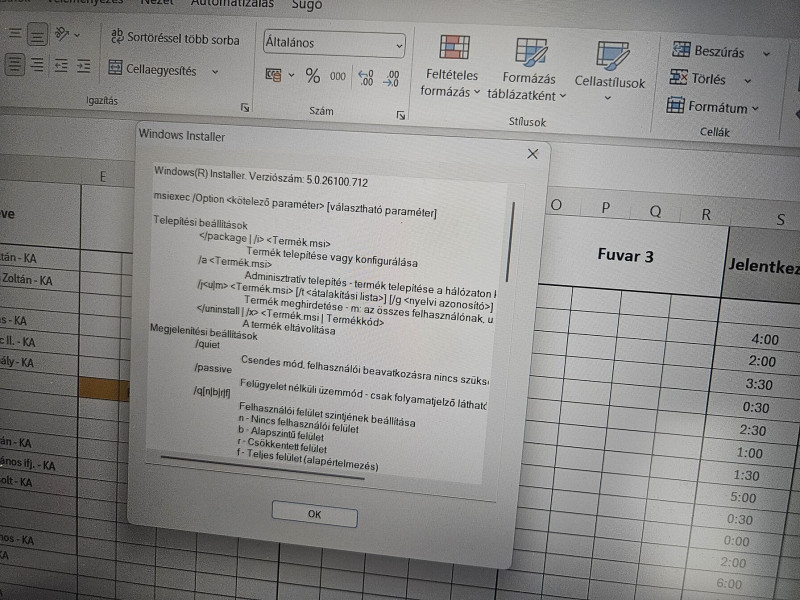Click increase indent icon
The width and height of the screenshot is (800, 600).
pos(83,66)
